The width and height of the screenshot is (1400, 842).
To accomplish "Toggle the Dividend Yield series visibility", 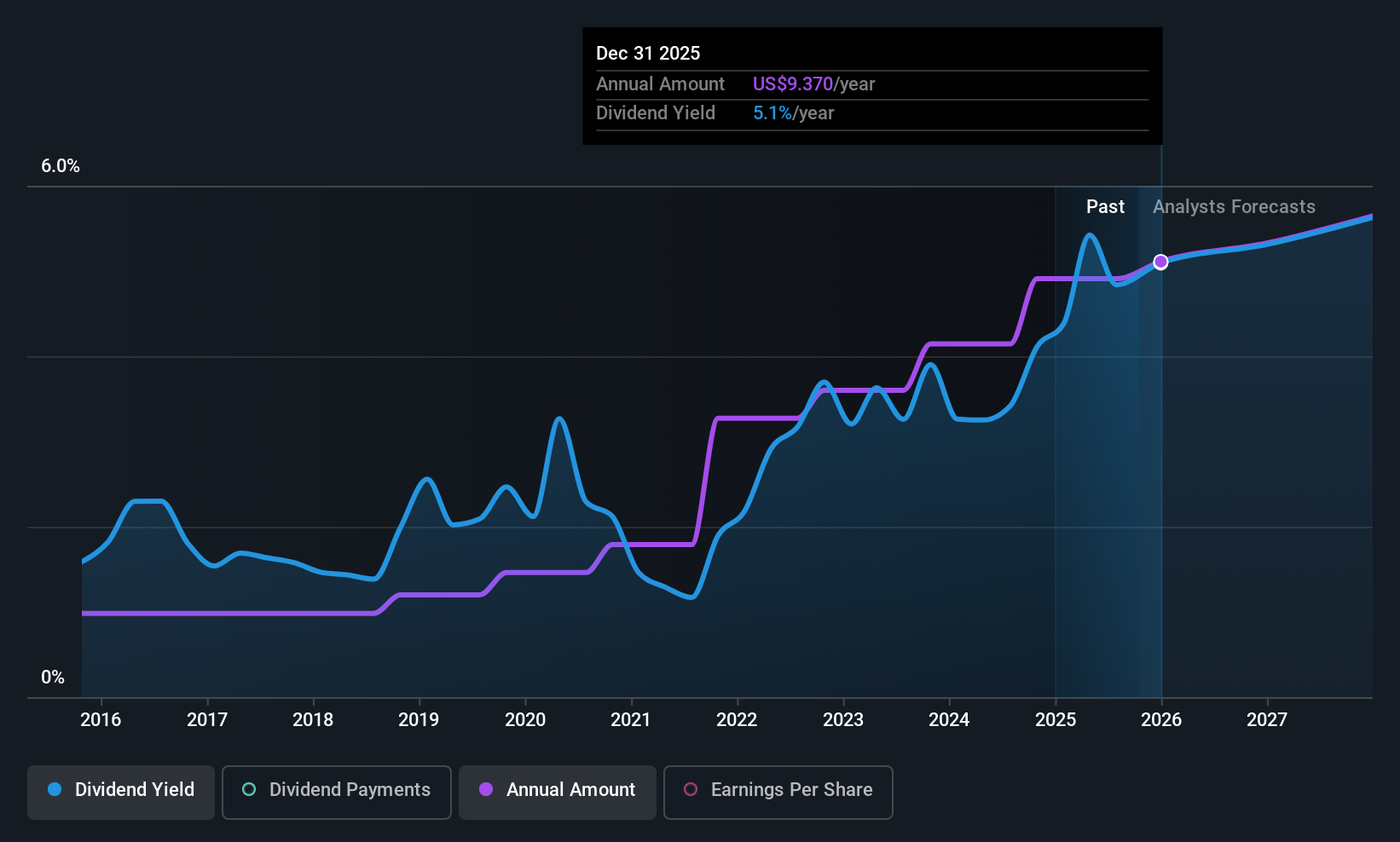I will coord(120,790).
